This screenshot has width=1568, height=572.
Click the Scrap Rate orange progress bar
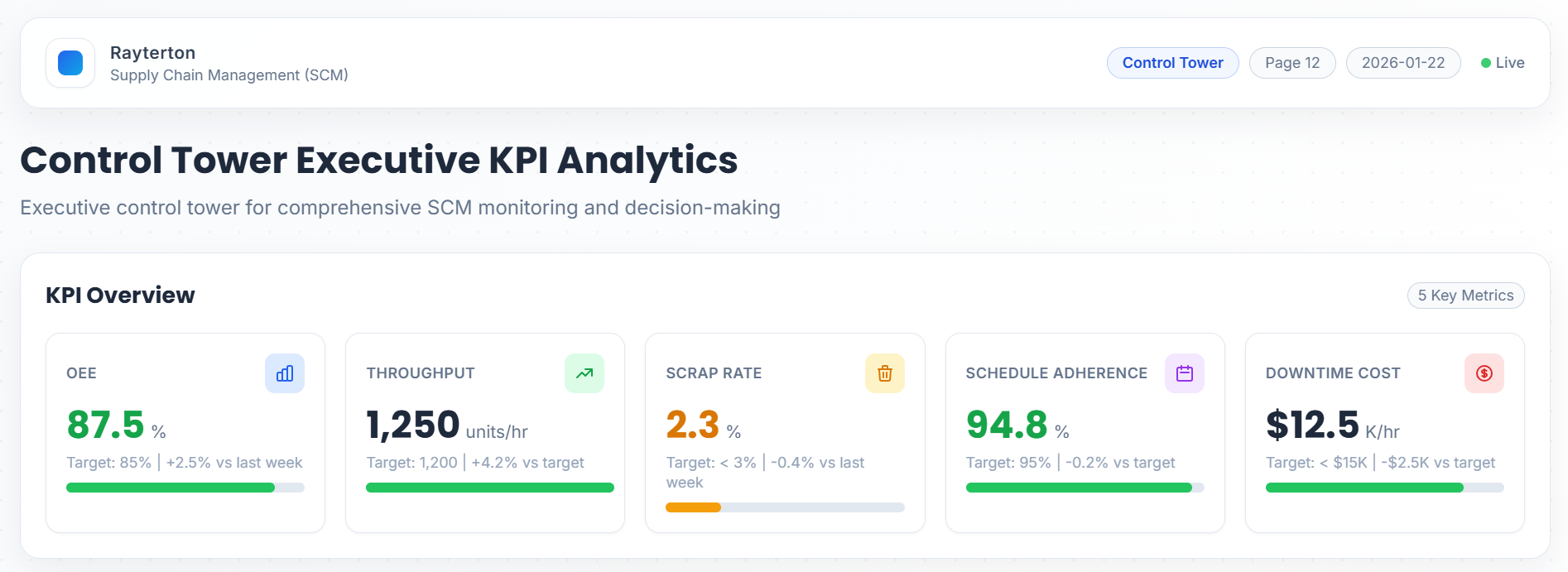694,507
